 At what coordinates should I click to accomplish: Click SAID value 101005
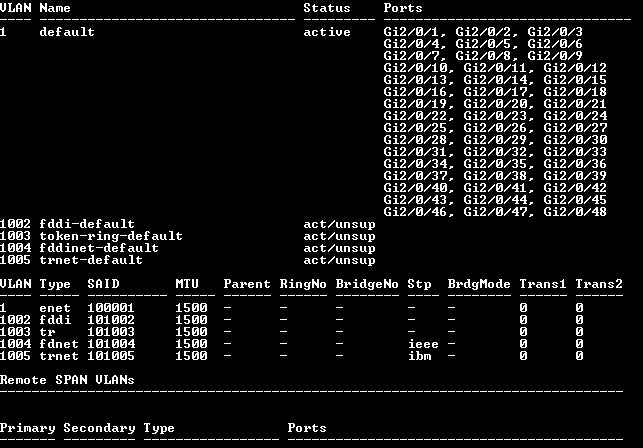[111, 356]
